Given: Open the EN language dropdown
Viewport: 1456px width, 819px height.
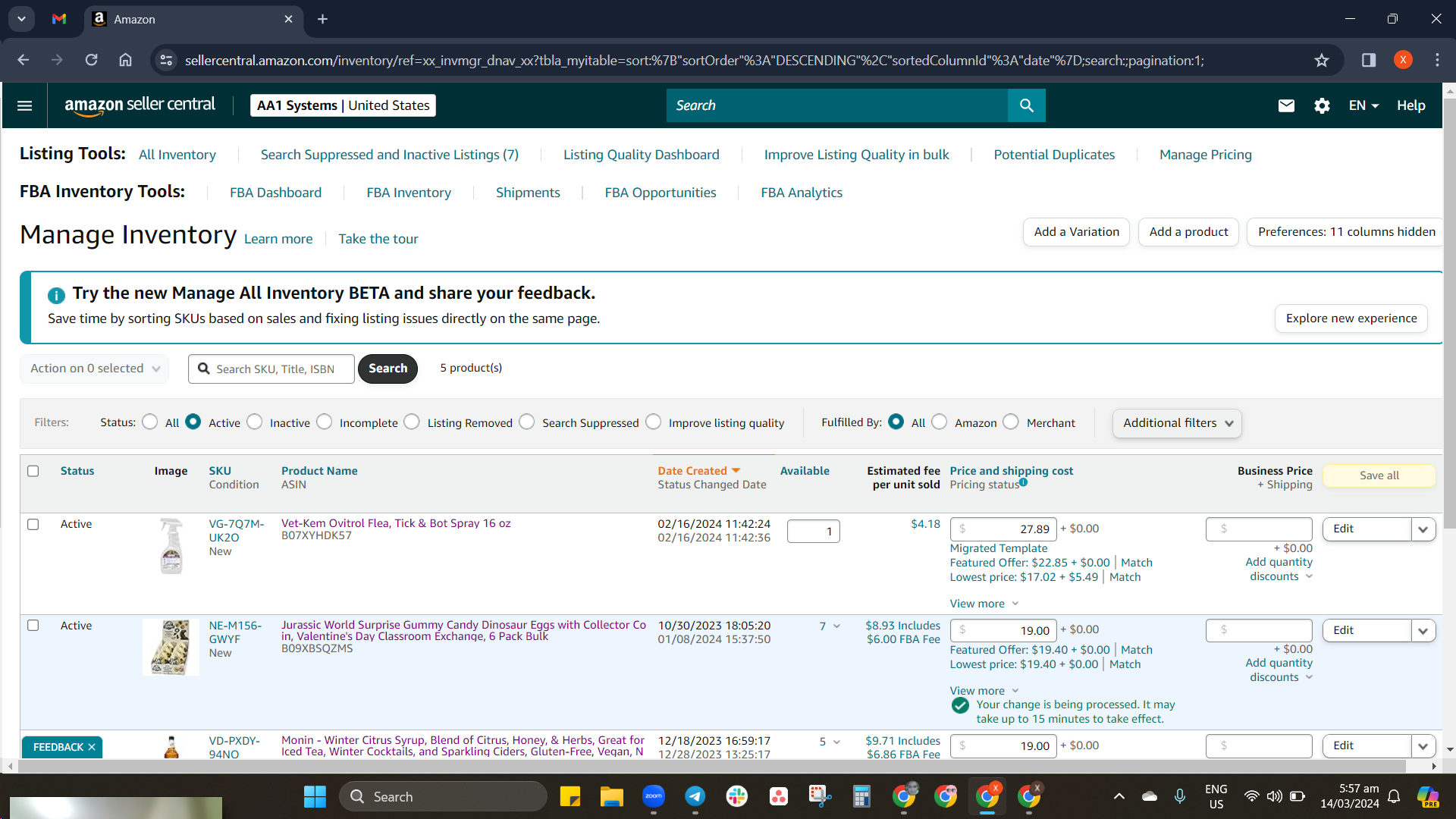Looking at the screenshot, I should click(x=1363, y=105).
